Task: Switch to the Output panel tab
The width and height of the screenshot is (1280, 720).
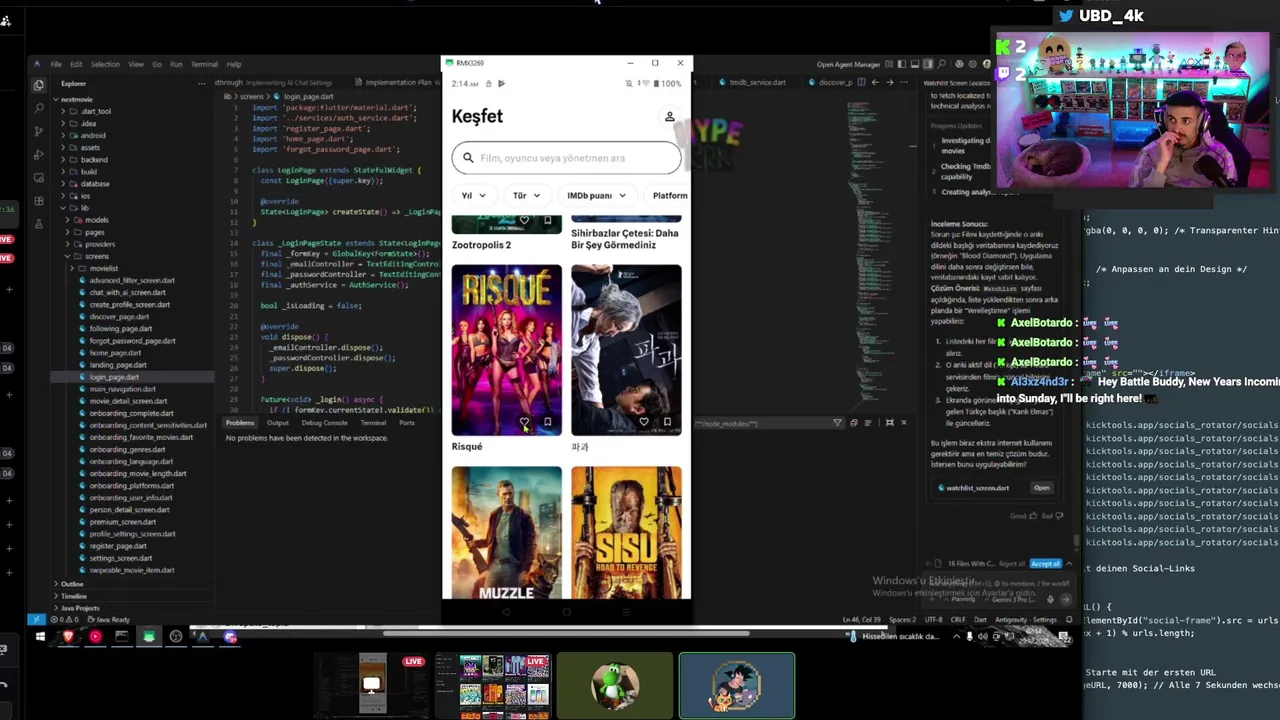Action: pyautogui.click(x=277, y=423)
